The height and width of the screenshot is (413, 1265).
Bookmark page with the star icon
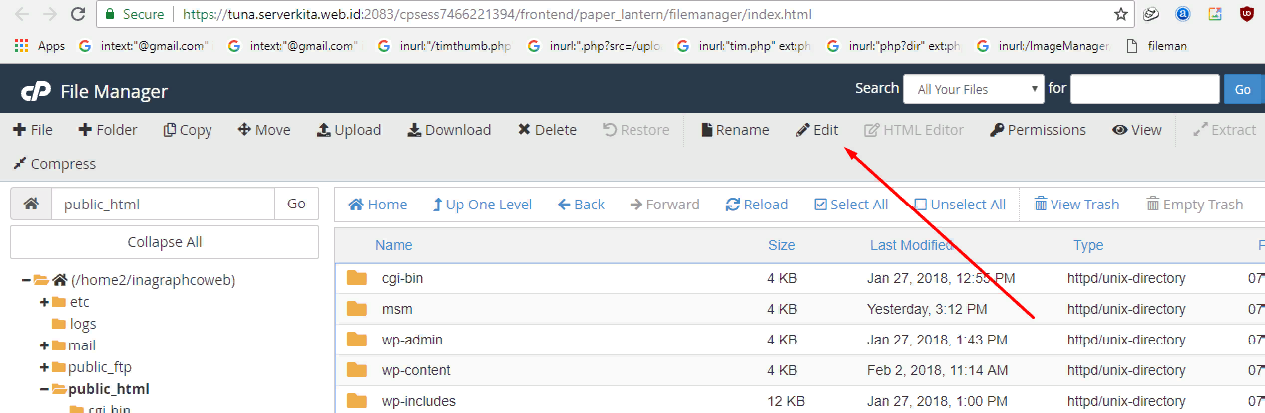tap(1121, 14)
